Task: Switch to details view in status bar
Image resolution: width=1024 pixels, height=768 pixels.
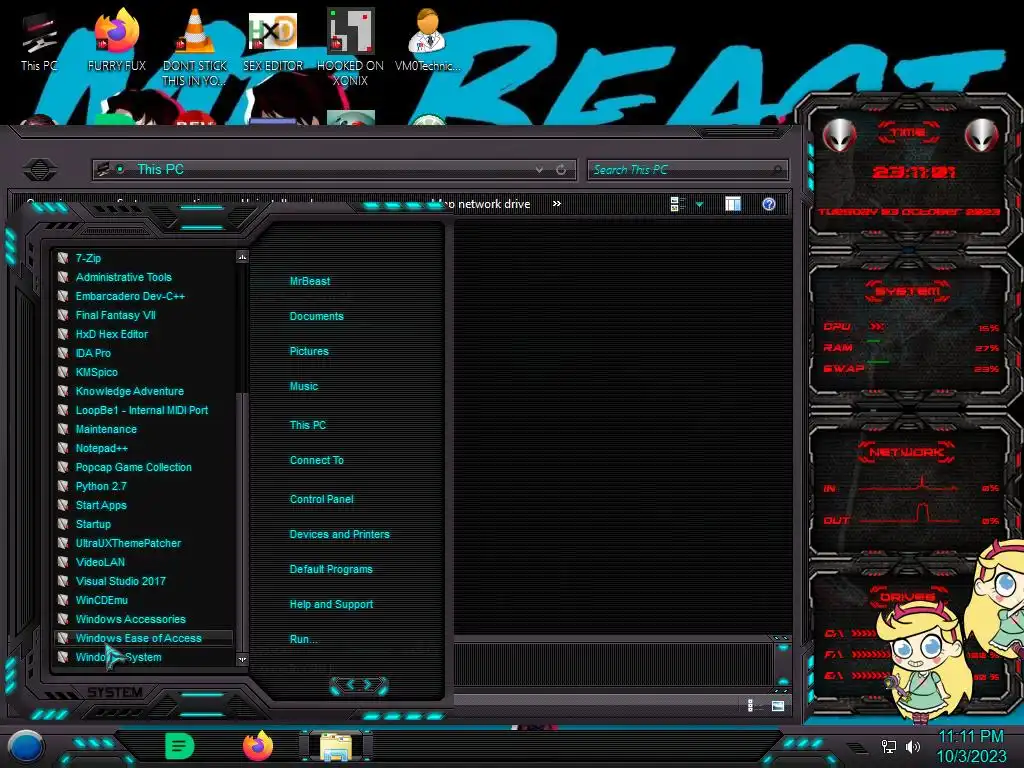Action: 750,706
